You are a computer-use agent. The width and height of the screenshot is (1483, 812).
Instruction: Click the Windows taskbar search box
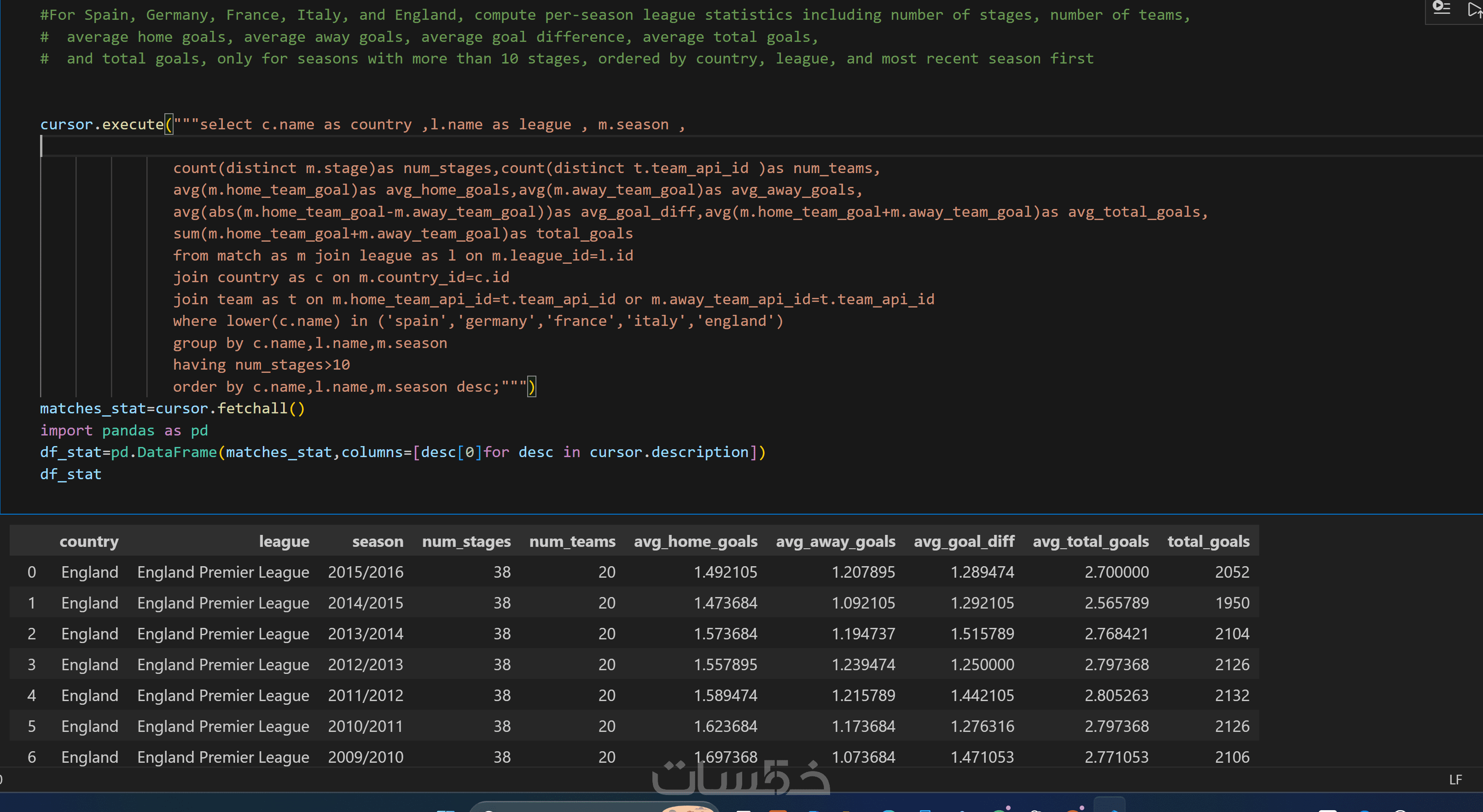click(x=576, y=807)
